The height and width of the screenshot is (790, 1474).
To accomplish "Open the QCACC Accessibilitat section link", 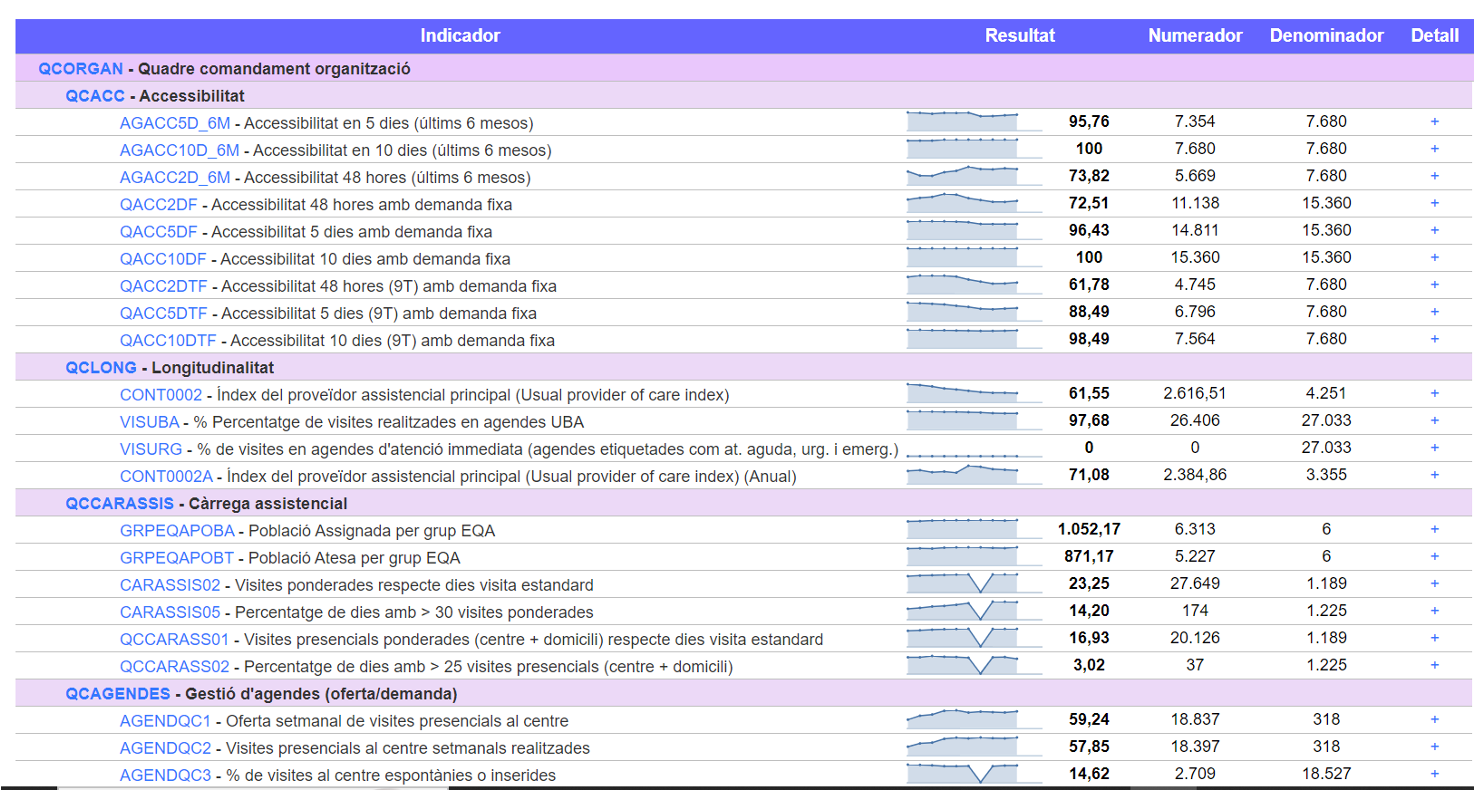I will pos(95,96).
